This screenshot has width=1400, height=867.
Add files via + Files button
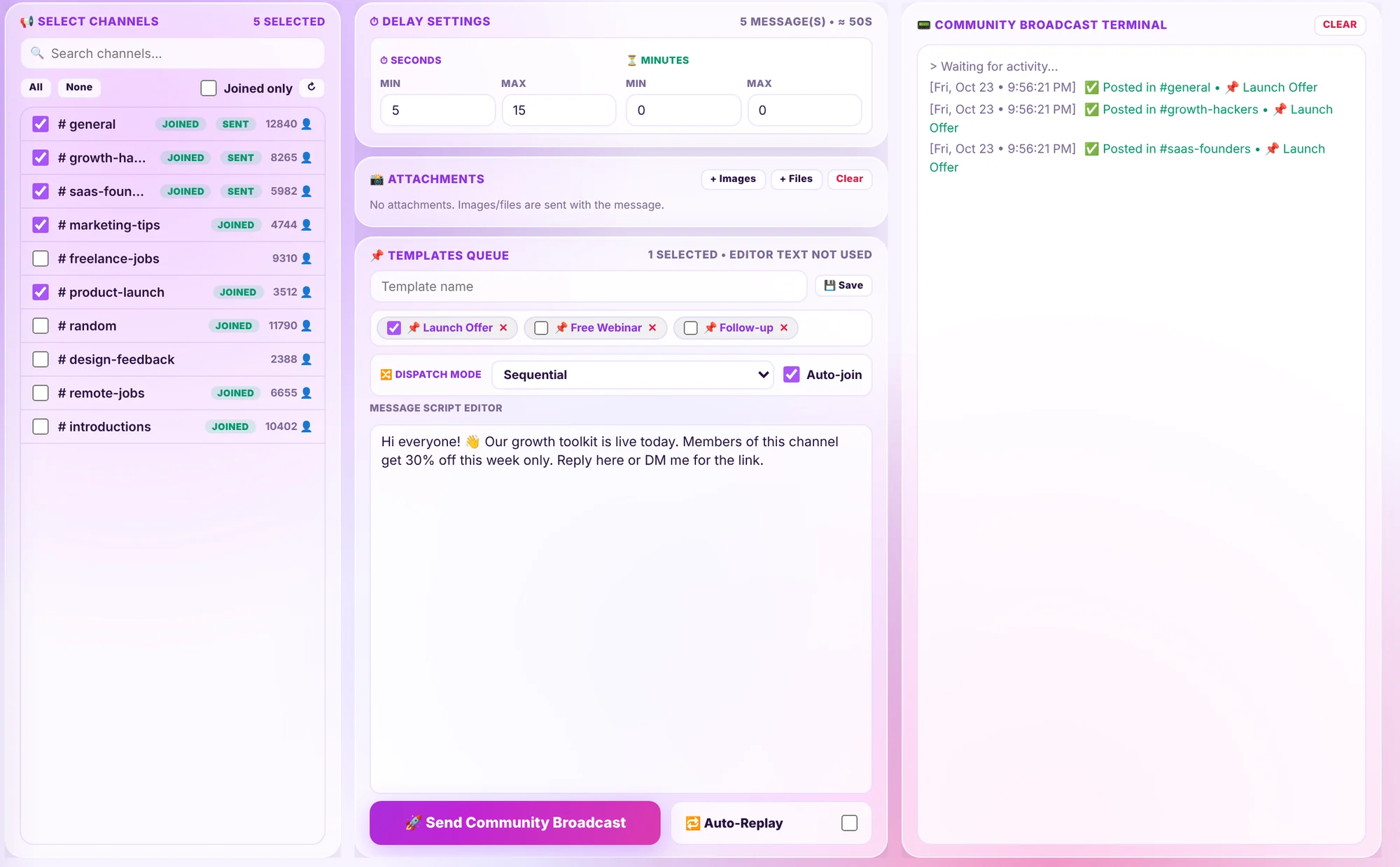click(x=796, y=179)
